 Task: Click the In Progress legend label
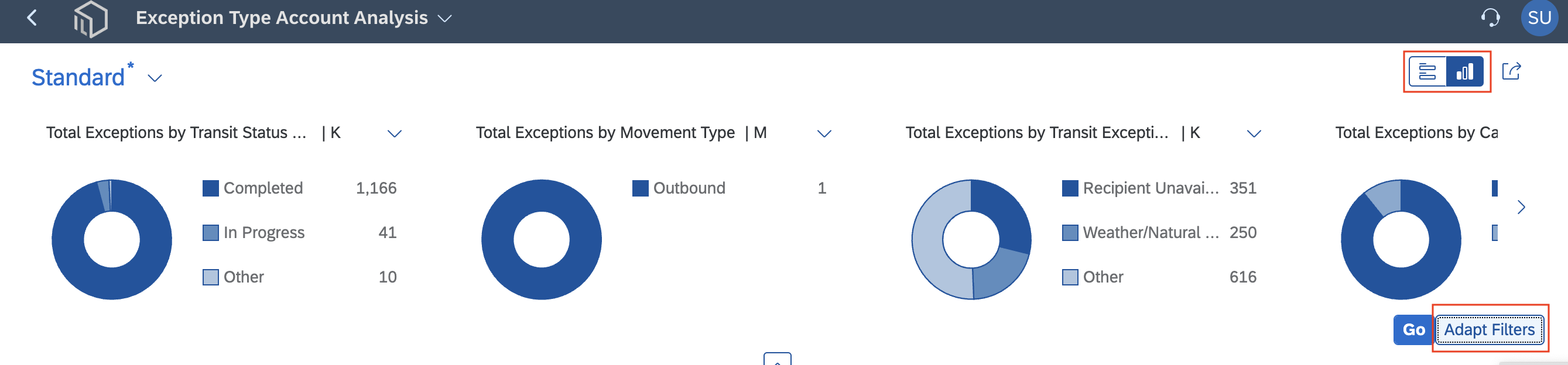(263, 233)
